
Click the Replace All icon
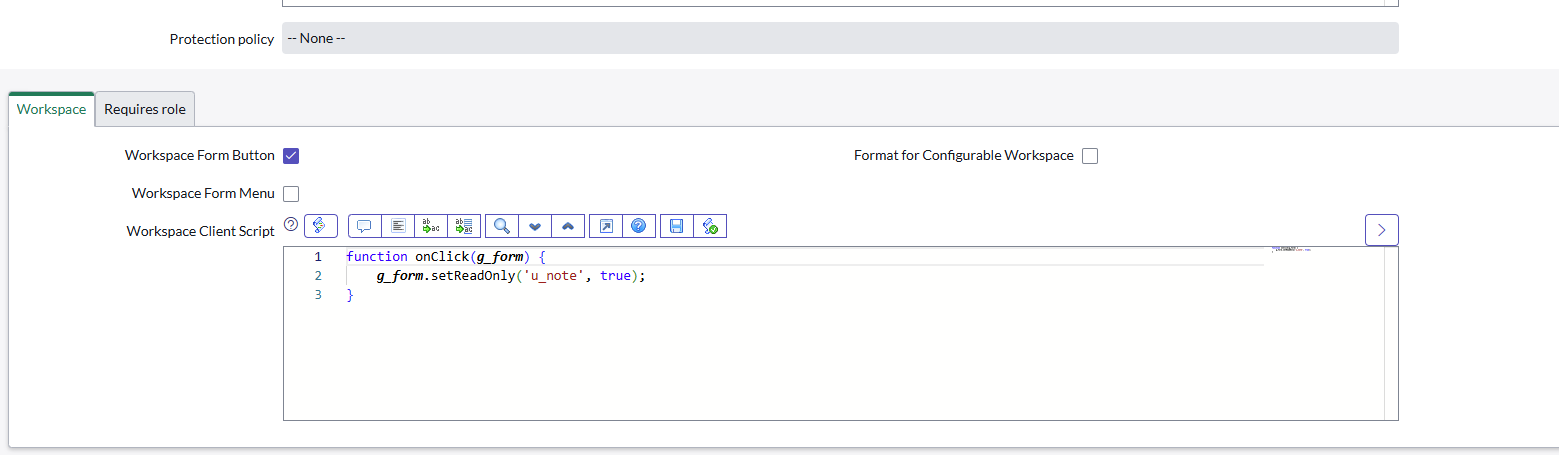point(463,226)
